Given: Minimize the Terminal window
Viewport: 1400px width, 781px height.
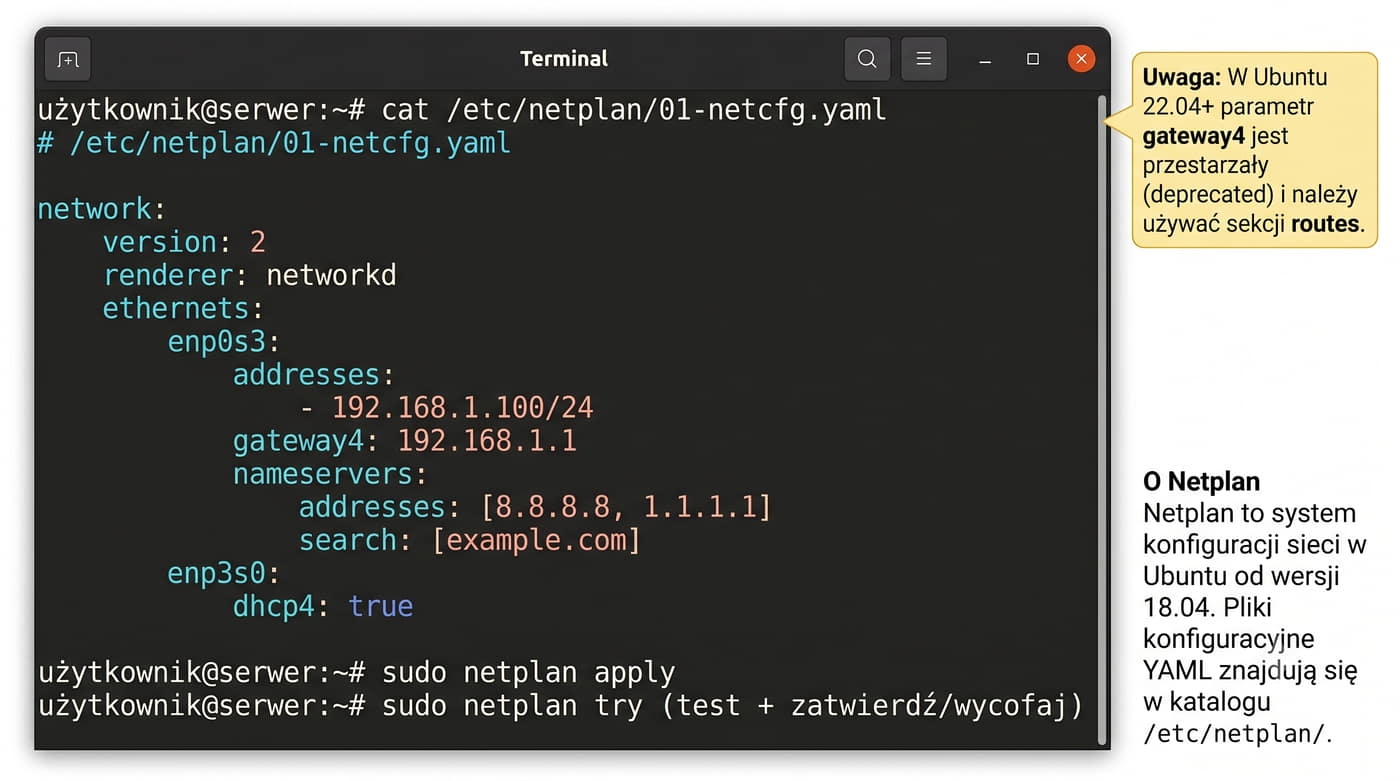Looking at the screenshot, I should click(985, 60).
